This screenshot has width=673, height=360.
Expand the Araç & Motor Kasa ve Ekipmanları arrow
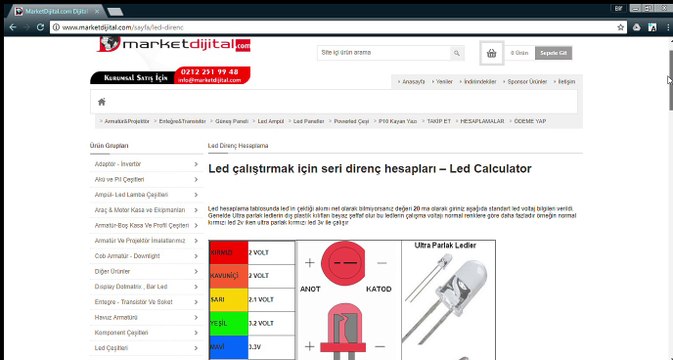(196, 210)
